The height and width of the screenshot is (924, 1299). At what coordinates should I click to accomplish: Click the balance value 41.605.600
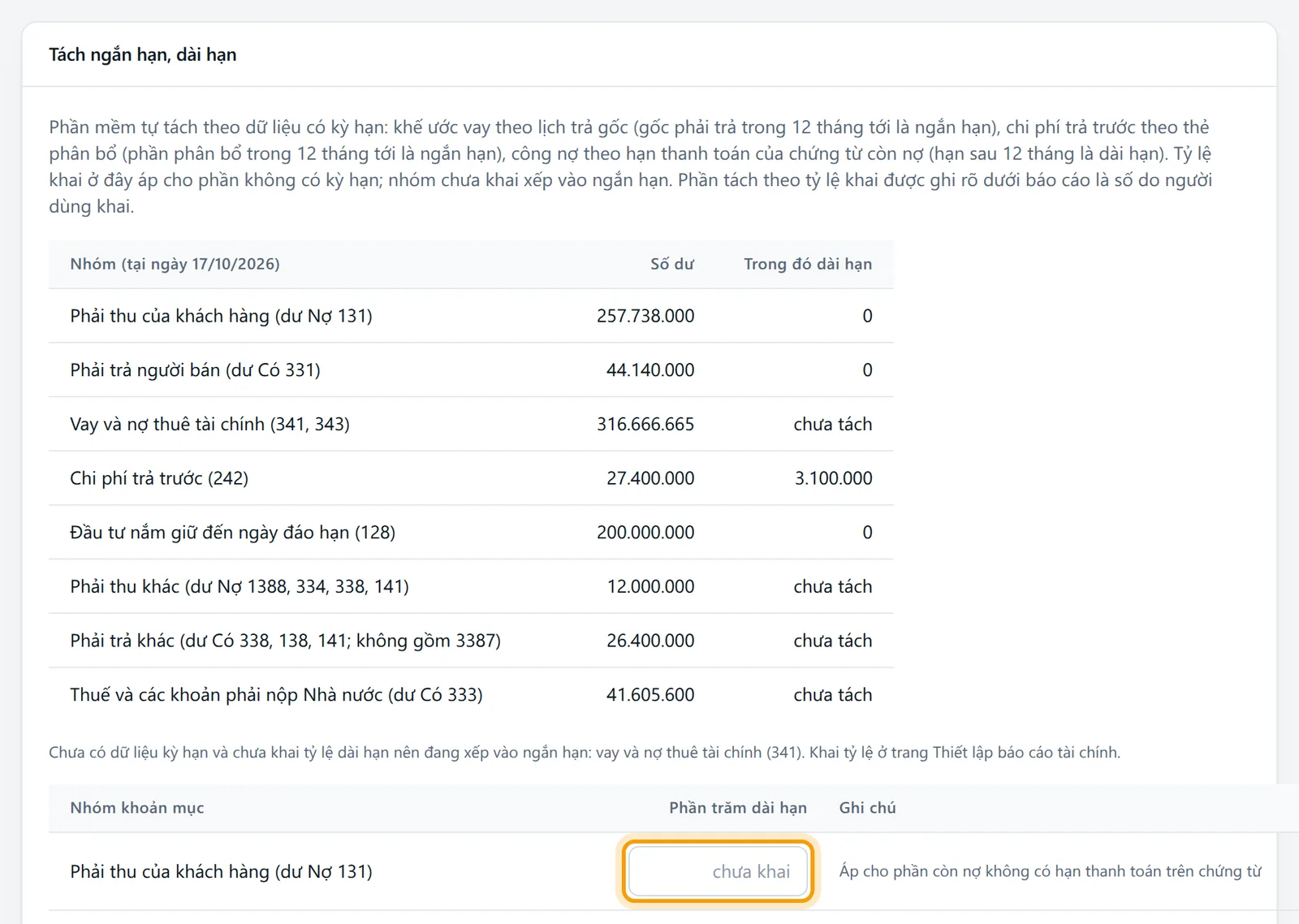coord(650,695)
